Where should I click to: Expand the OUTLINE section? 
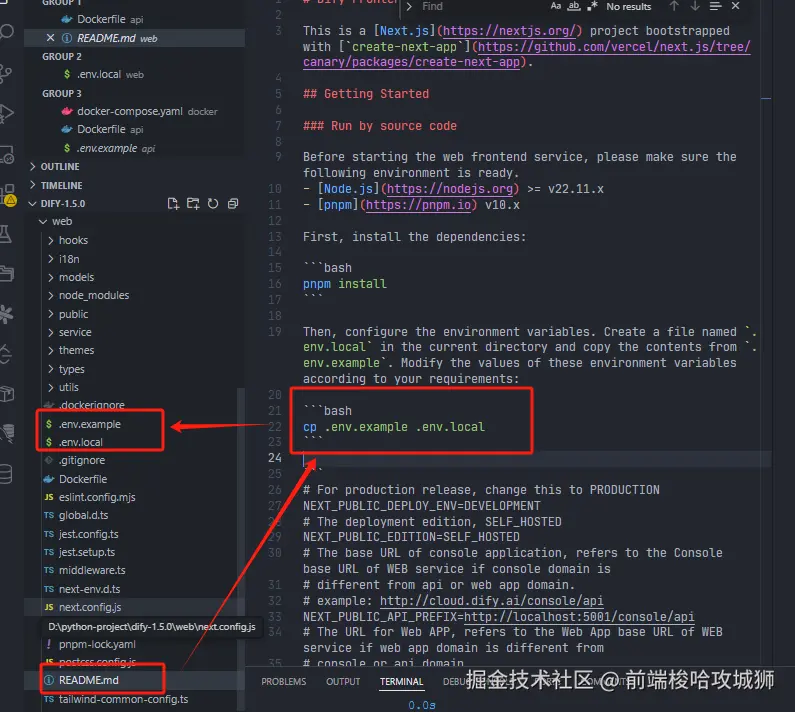point(60,167)
